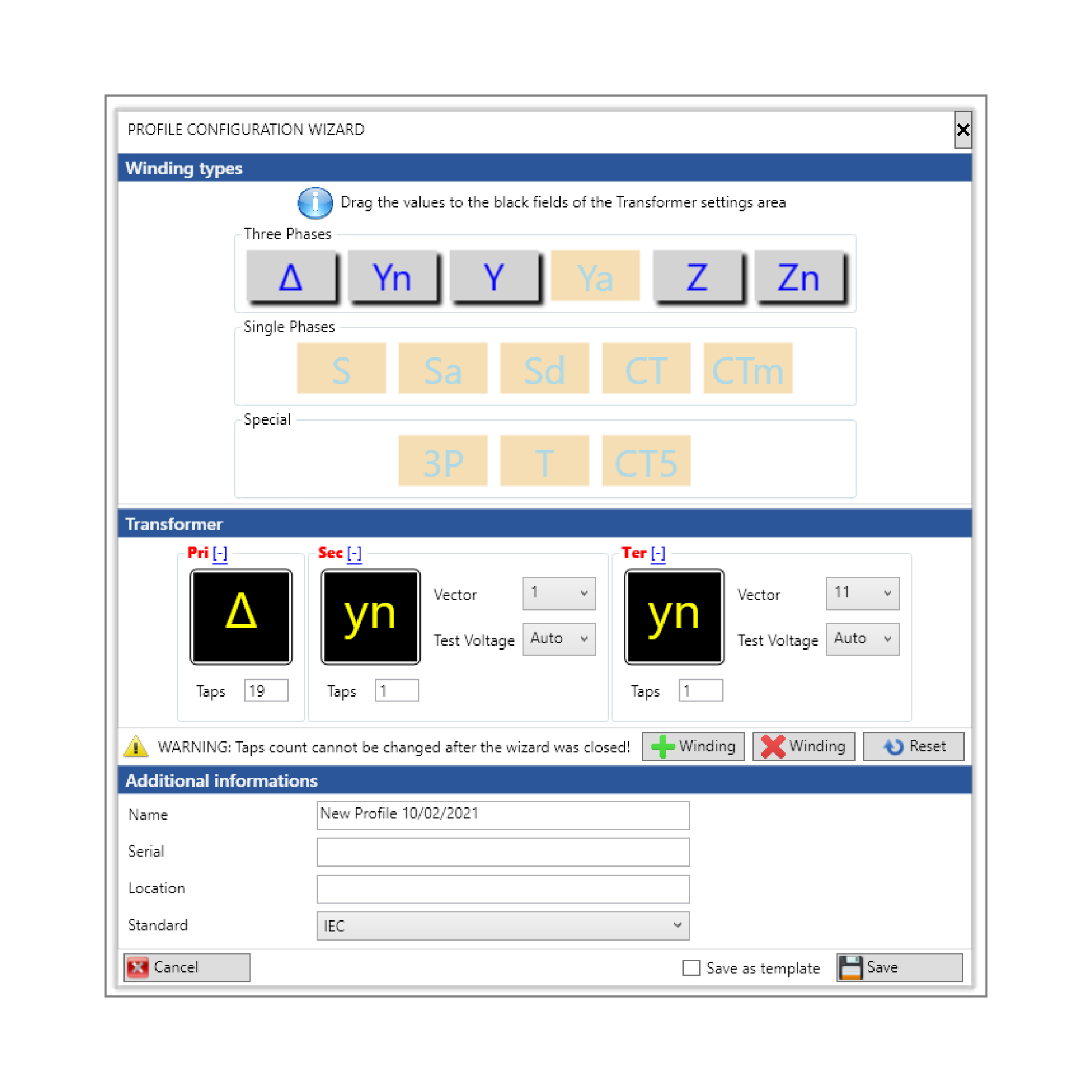Screen dimensions: 1092x1092
Task: Add a winding with the plus button
Action: [693, 746]
